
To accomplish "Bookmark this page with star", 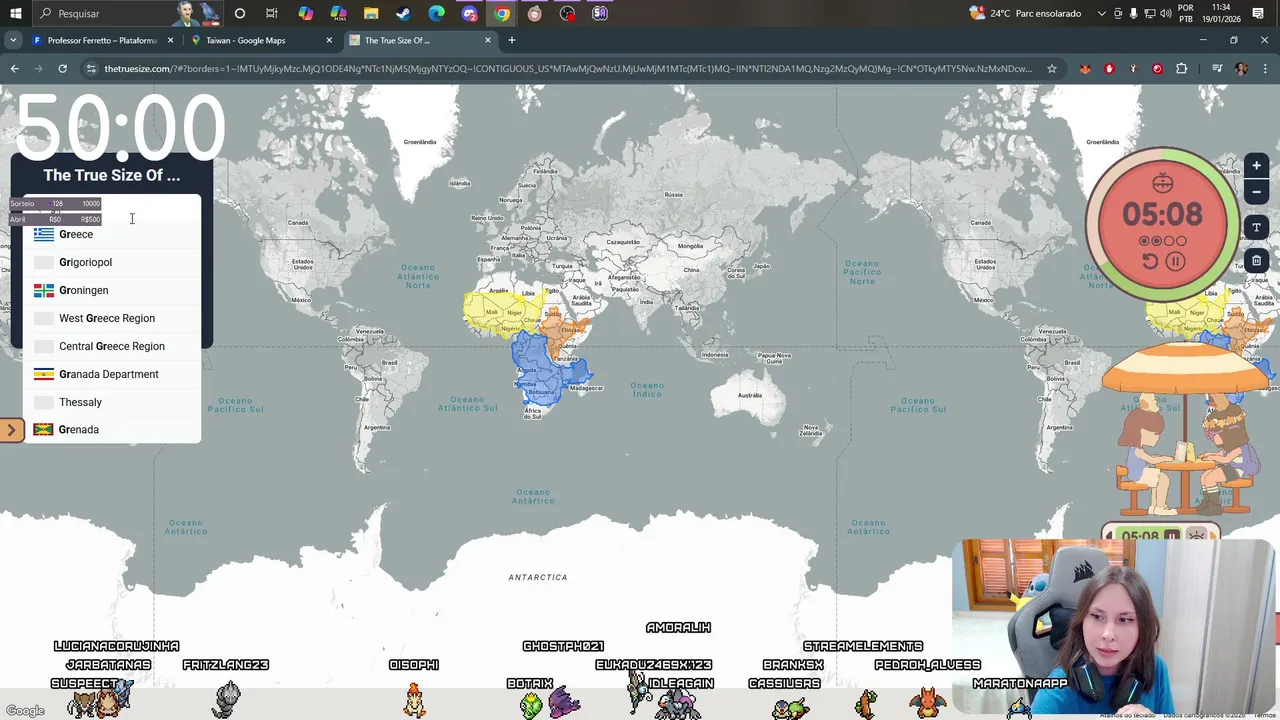I will click(1051, 68).
